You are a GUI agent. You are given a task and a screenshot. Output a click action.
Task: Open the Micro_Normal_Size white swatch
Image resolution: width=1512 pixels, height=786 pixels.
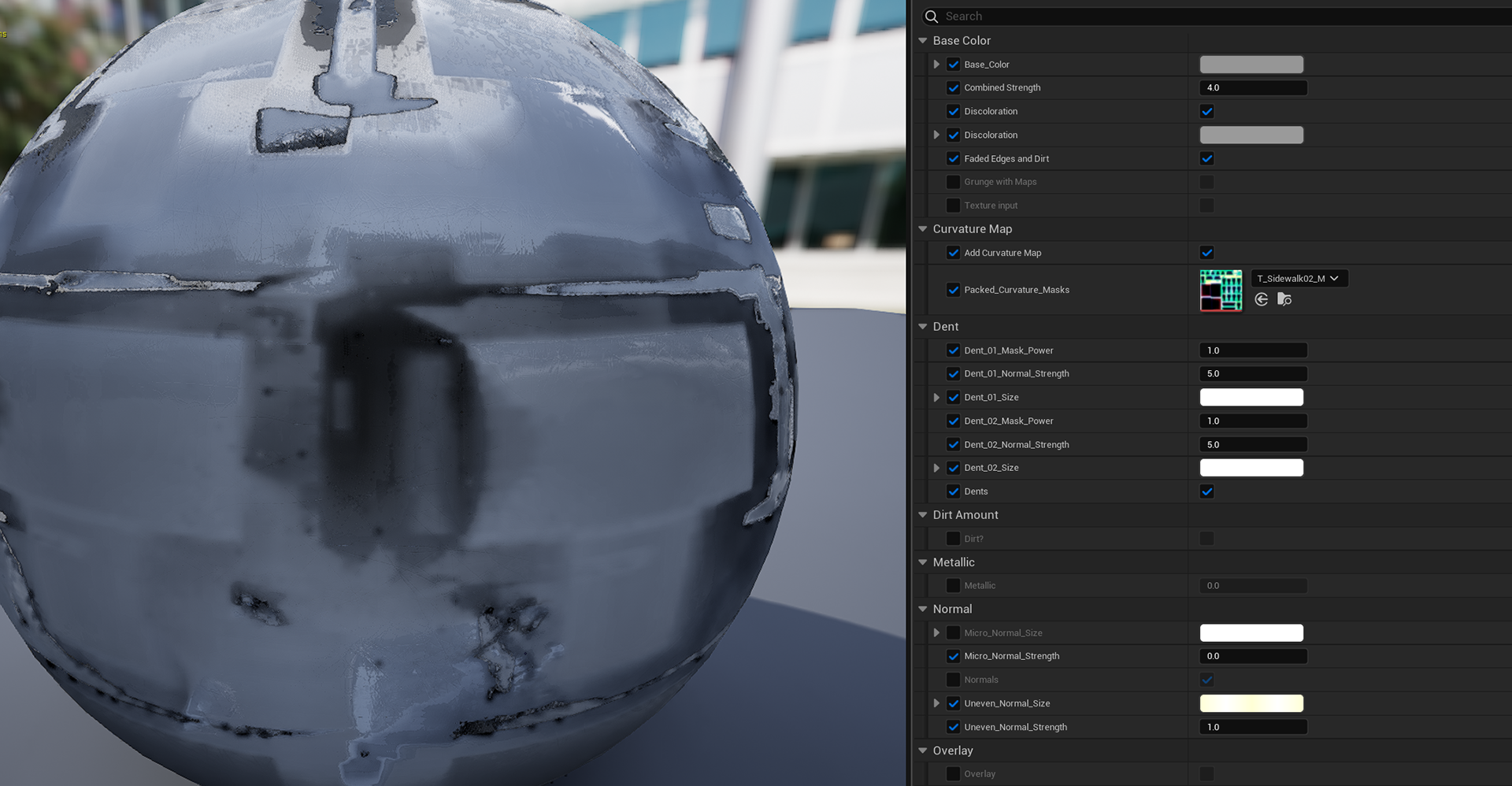click(1251, 633)
